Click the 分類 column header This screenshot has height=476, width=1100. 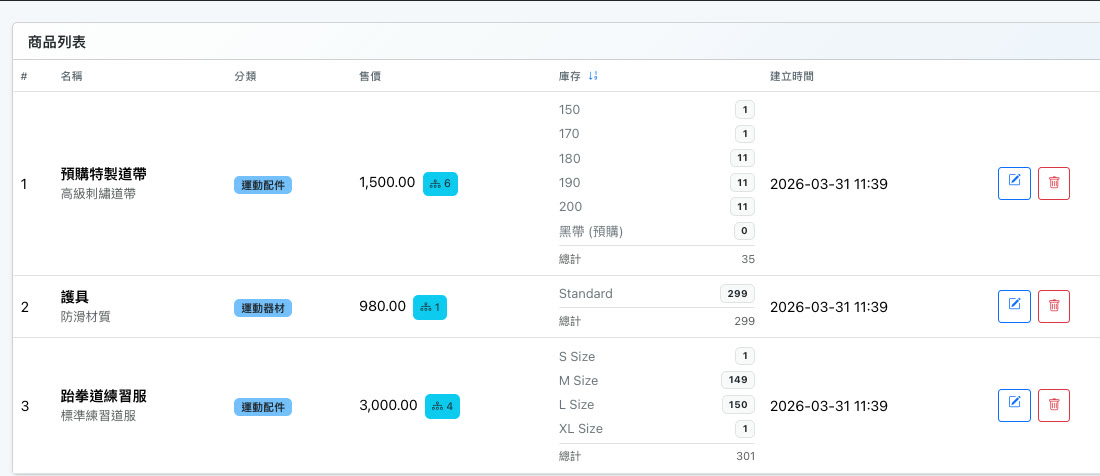(245, 76)
